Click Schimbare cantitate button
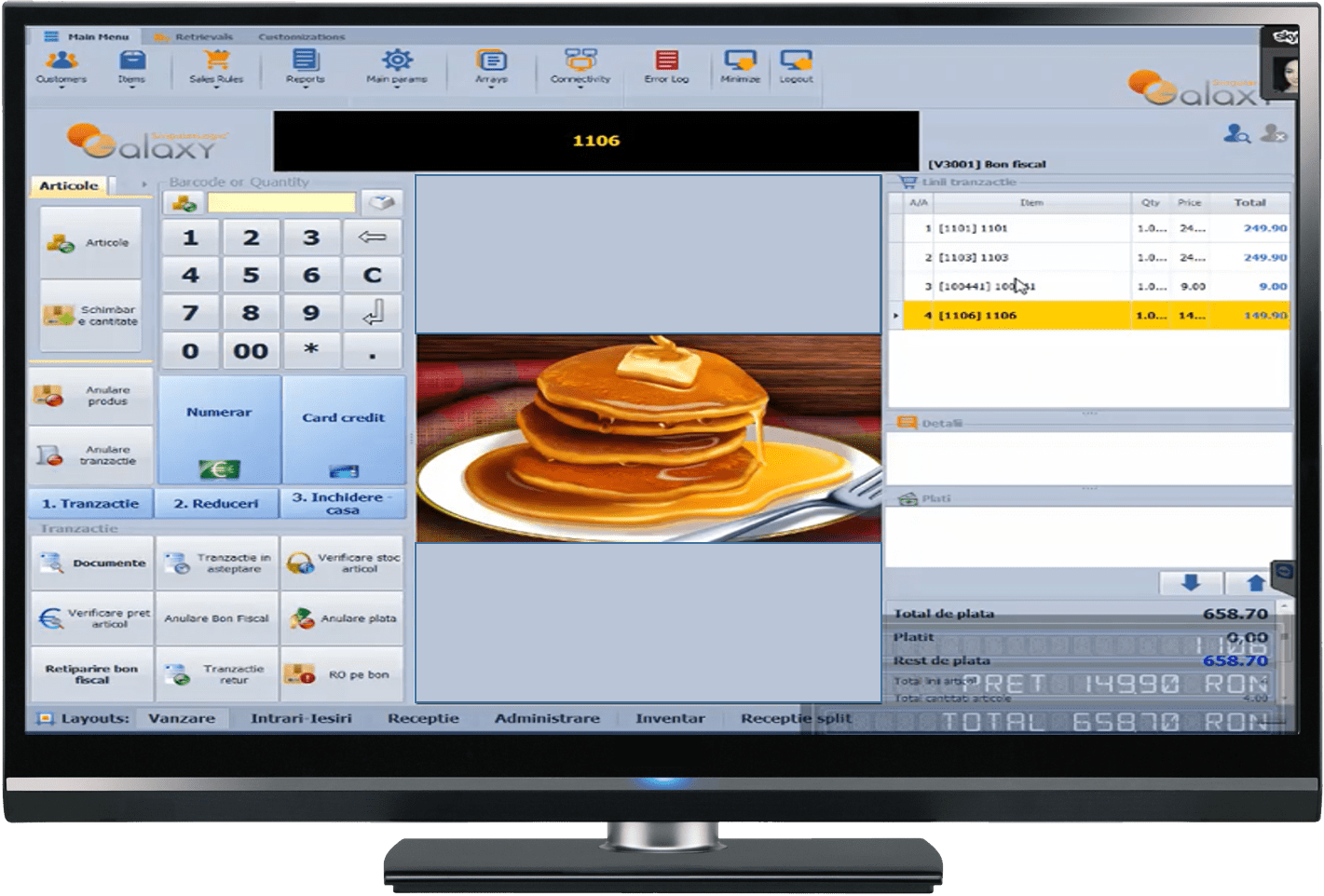The image size is (1324, 896). pyautogui.click(x=90, y=315)
